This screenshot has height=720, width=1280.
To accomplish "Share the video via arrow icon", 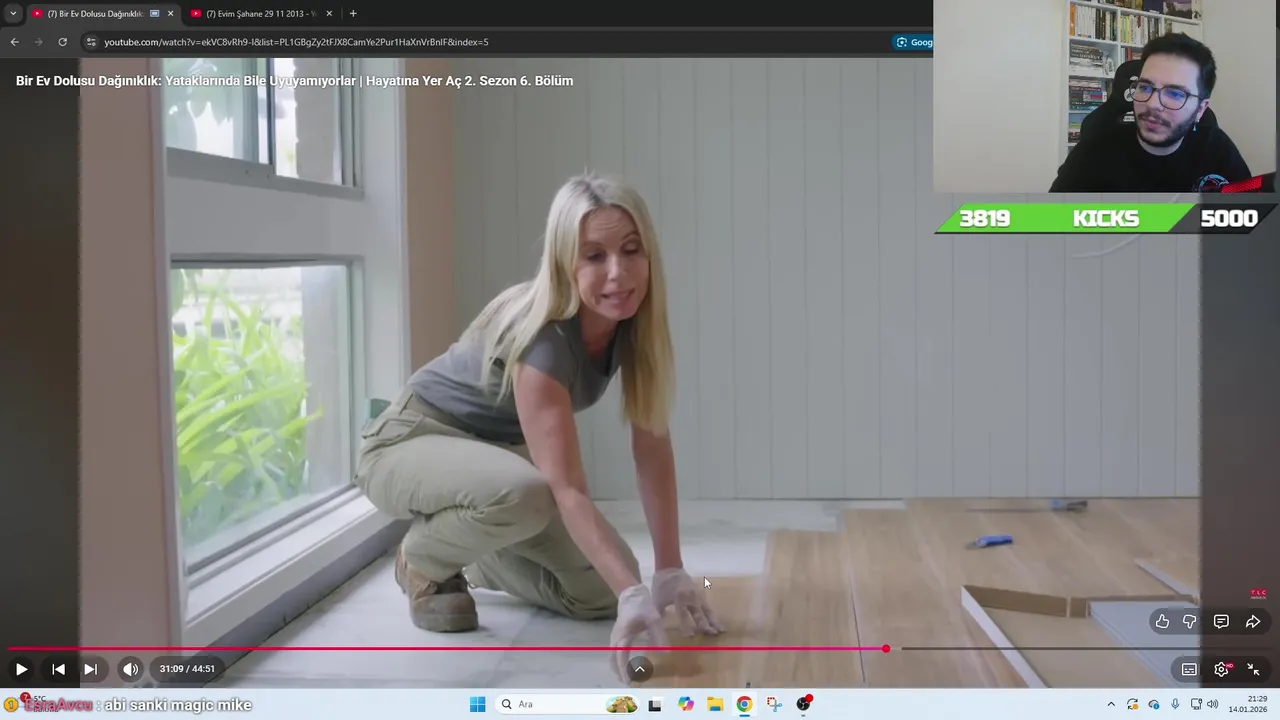I will coord(1253,621).
